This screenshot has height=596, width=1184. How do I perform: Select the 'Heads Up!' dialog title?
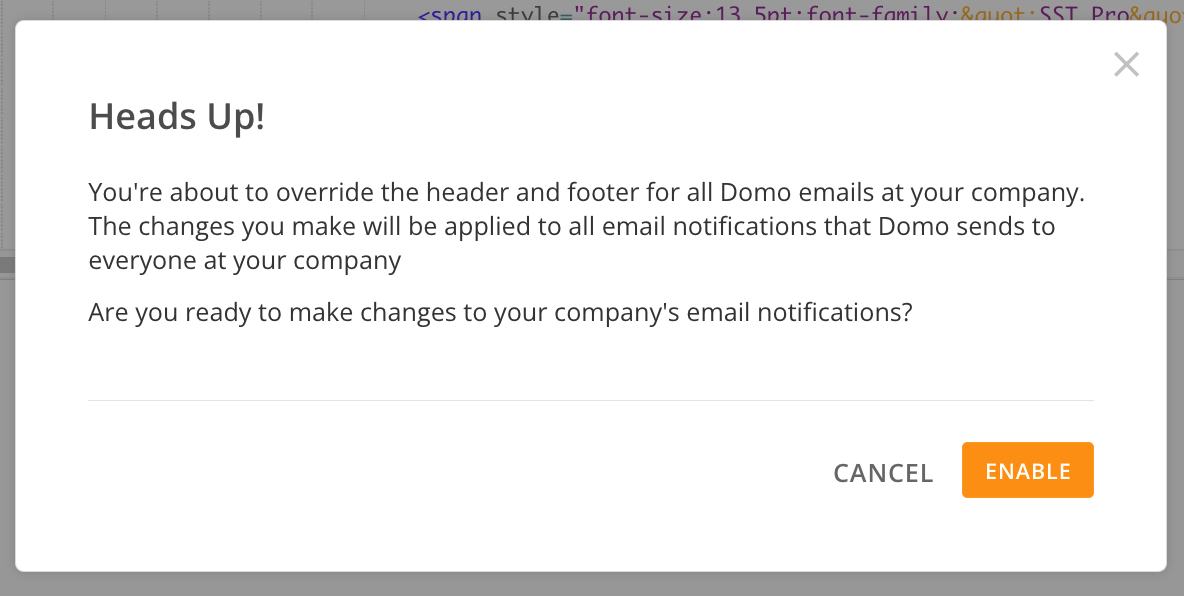177,116
